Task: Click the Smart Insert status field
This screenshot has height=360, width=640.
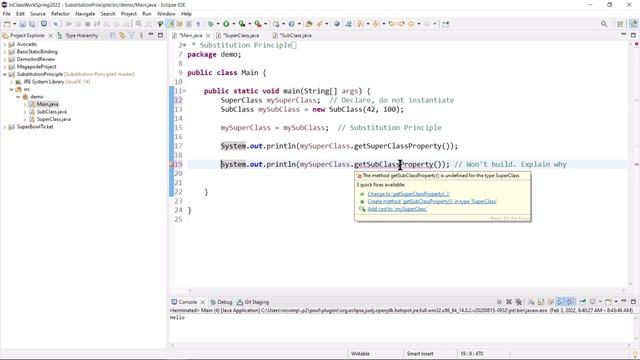Action: click(x=420, y=354)
